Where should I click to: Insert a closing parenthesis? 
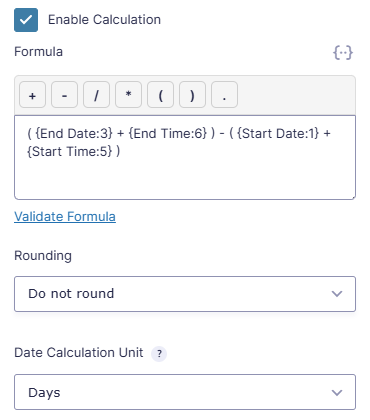tap(192, 95)
